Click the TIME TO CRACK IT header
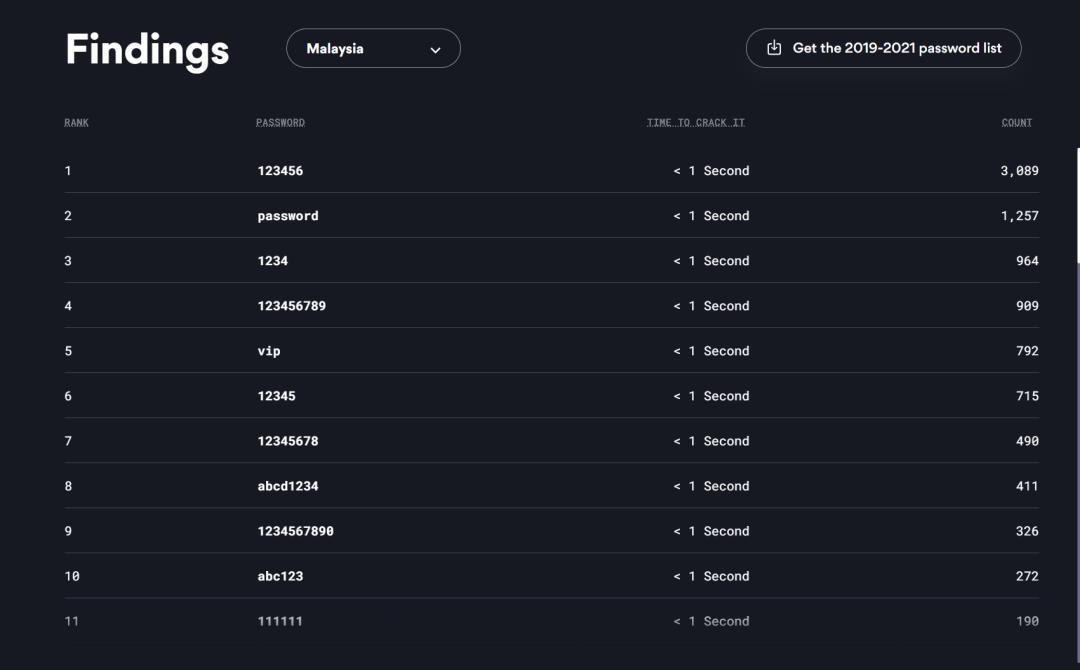The width and height of the screenshot is (1080, 670). click(x=696, y=123)
